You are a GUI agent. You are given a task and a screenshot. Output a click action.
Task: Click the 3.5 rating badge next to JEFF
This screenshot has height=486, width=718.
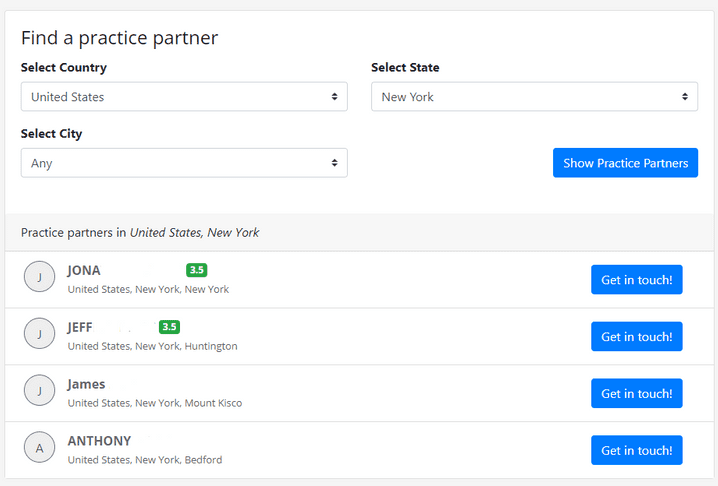click(169, 327)
